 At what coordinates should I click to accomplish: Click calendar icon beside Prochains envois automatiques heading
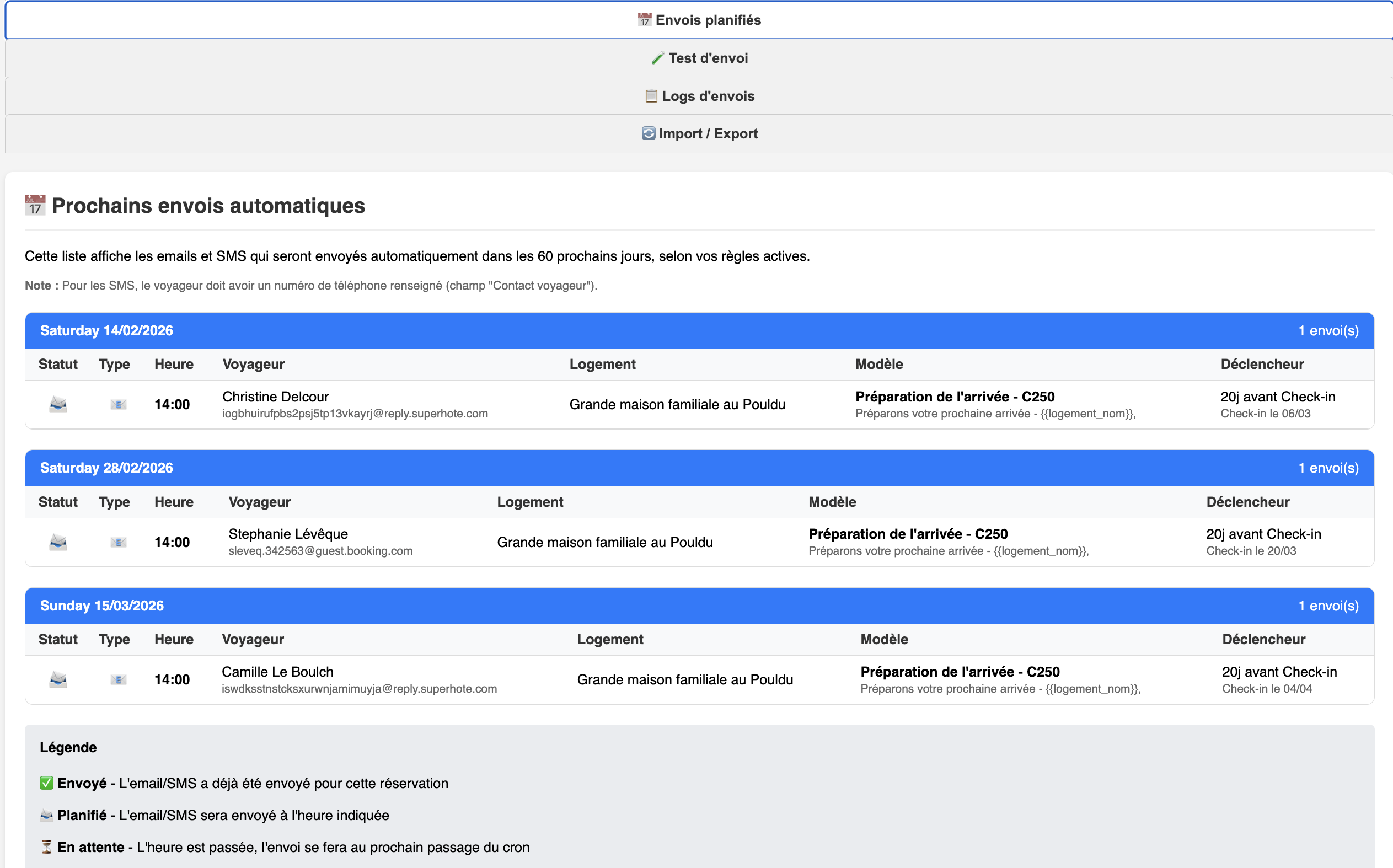(35, 206)
